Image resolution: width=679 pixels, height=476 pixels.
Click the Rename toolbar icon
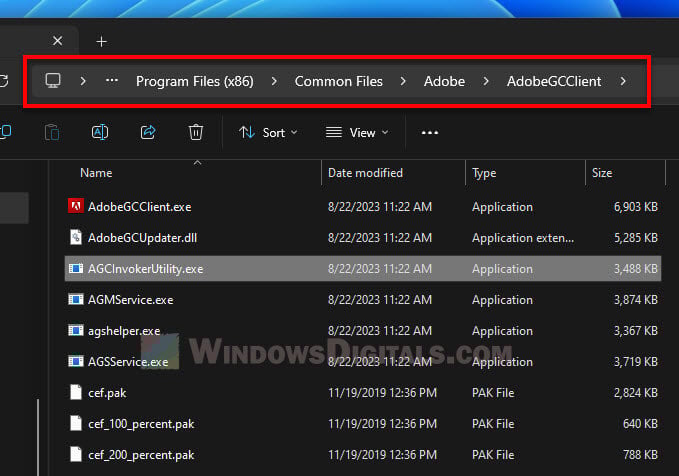[x=100, y=132]
